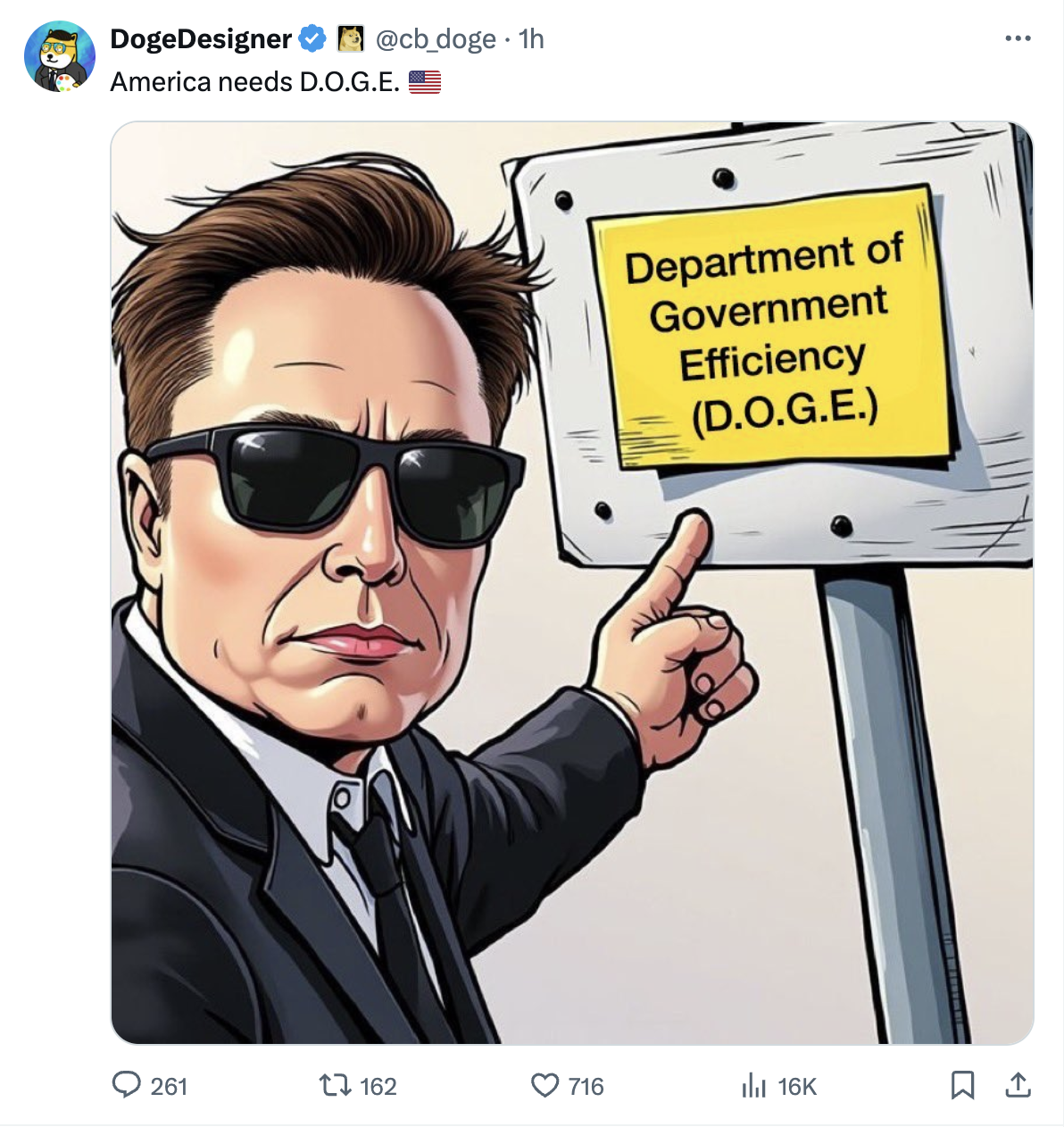1064x1127 pixels.
Task: Click the American flag emoji
Action: pos(425,82)
